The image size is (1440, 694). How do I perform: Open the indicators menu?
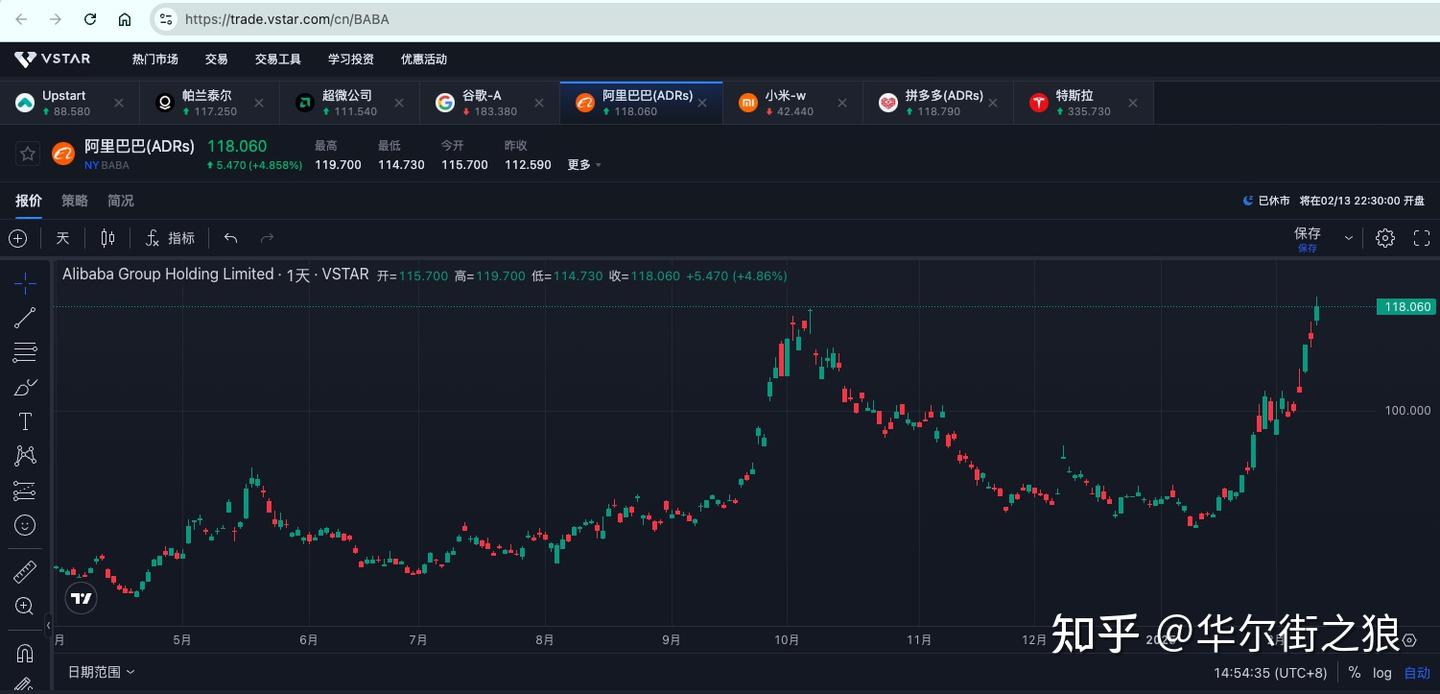click(170, 238)
